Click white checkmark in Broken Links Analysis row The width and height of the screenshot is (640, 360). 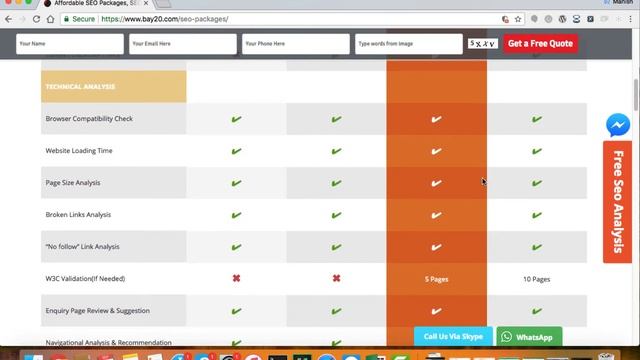[436, 215]
